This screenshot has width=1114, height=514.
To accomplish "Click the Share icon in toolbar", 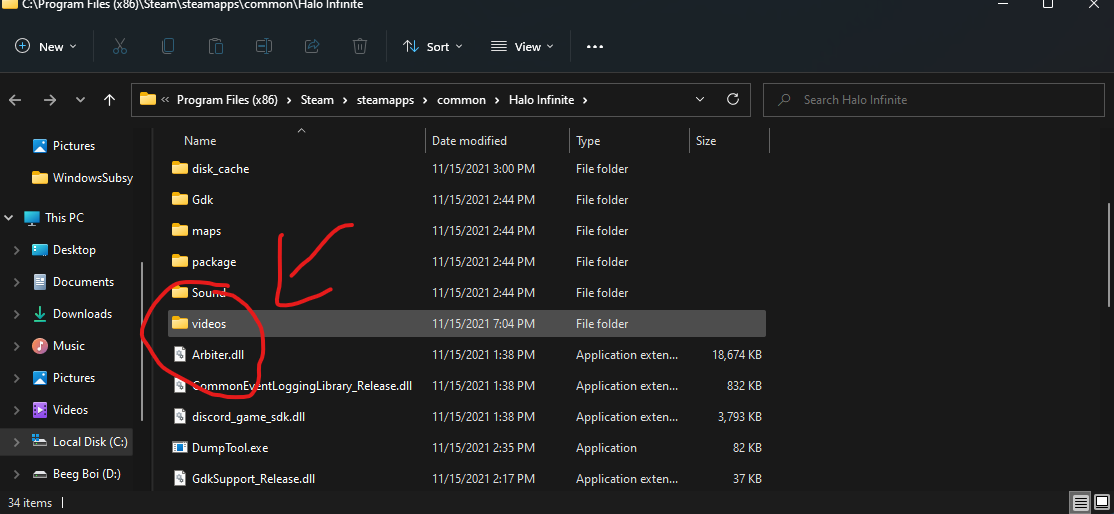I will (311, 46).
